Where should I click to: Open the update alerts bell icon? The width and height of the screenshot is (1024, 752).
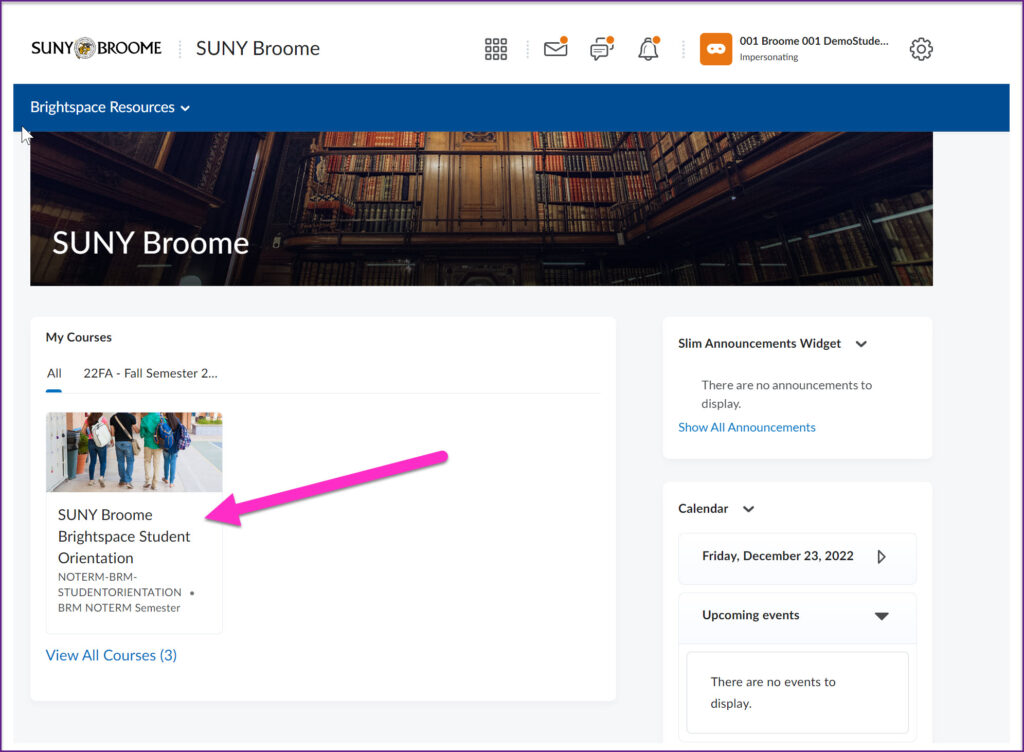tap(648, 49)
